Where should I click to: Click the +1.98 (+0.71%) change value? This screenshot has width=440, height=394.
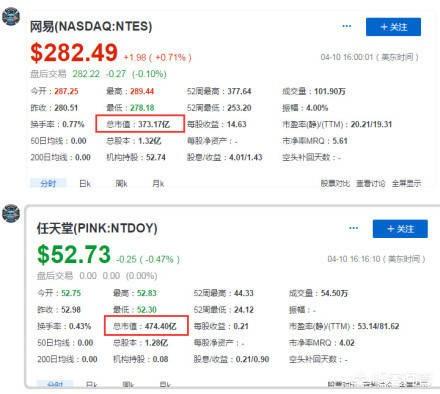[157, 57]
